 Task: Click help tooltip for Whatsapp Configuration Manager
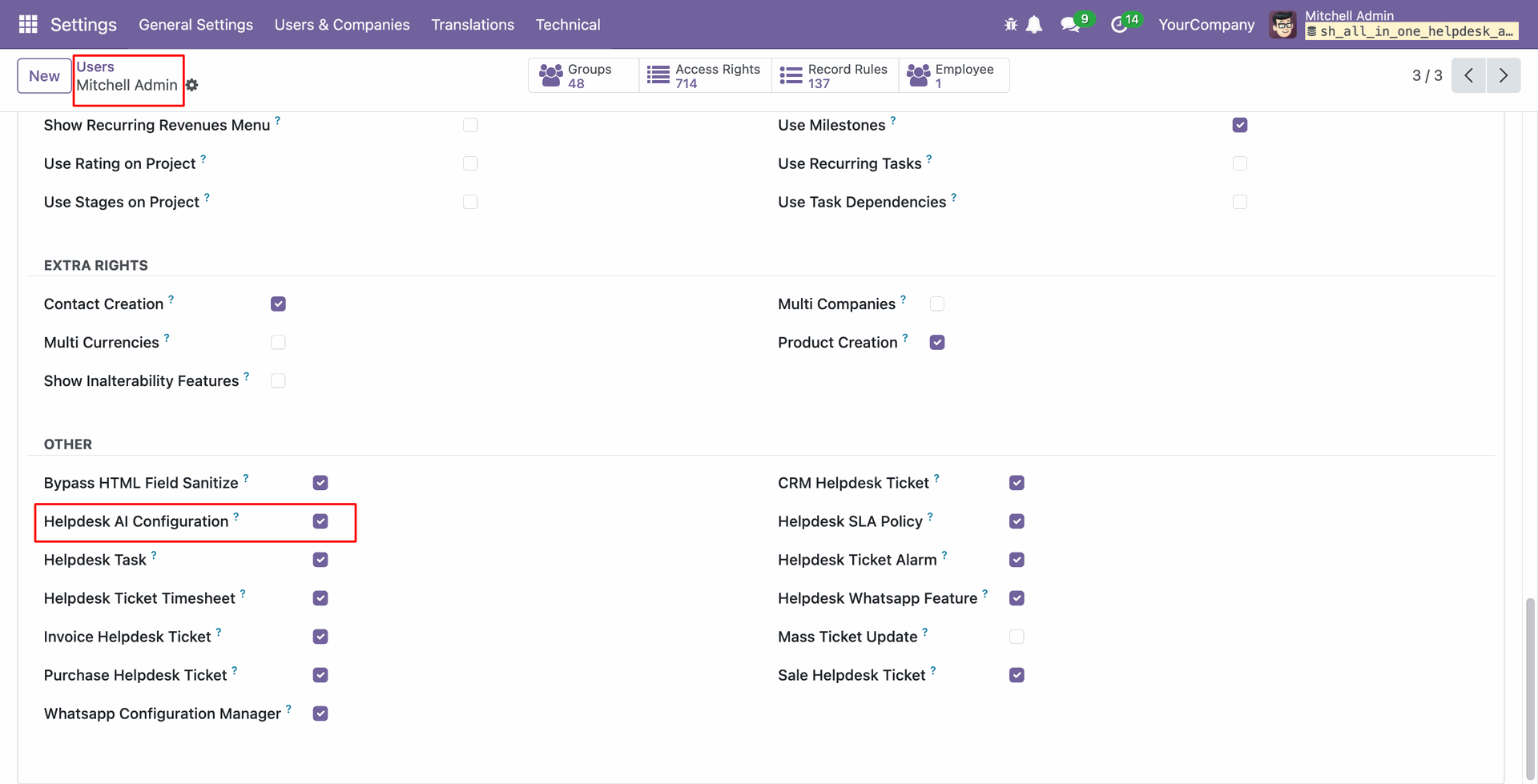(288, 709)
